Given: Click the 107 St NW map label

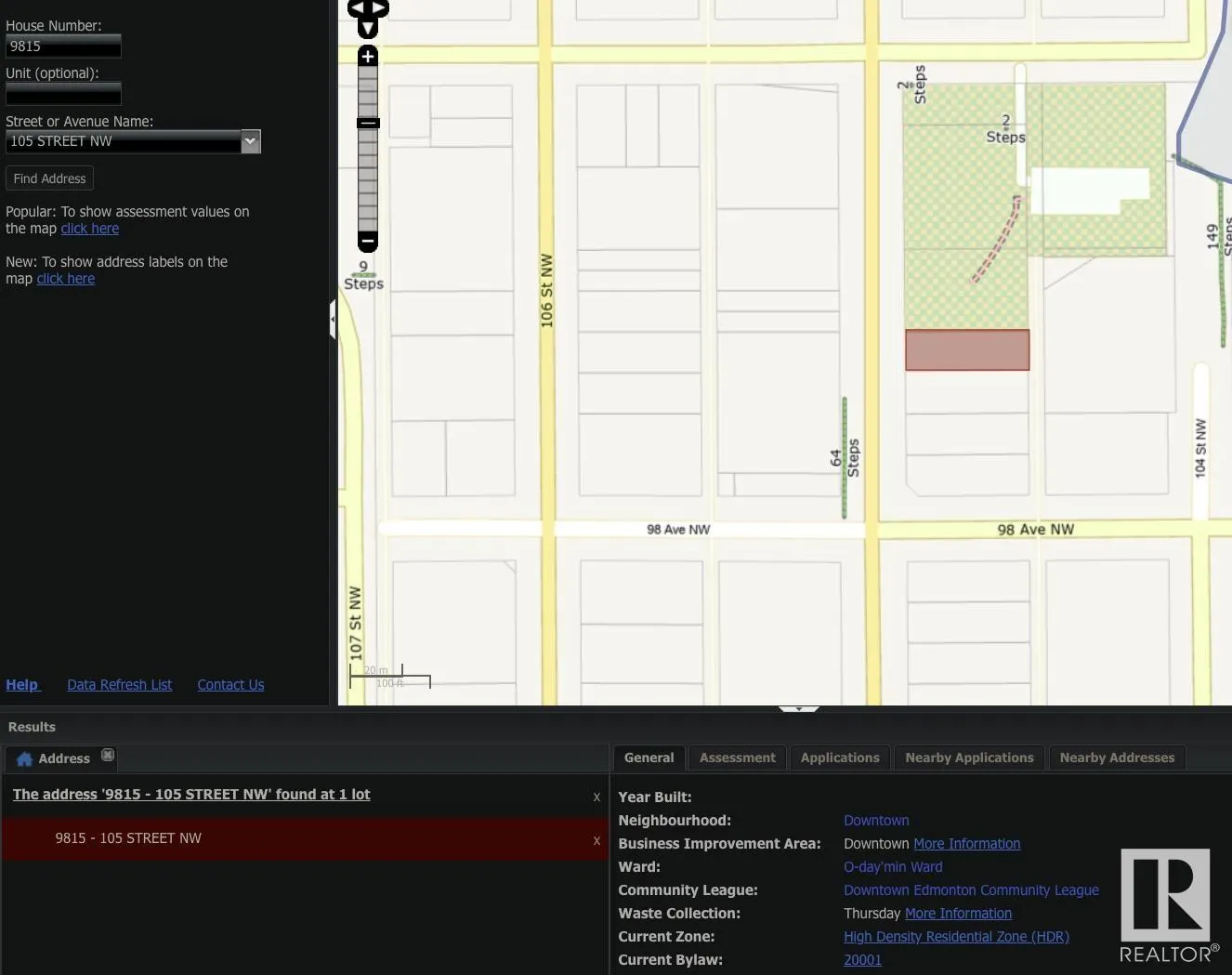Looking at the screenshot, I should coord(355,624).
